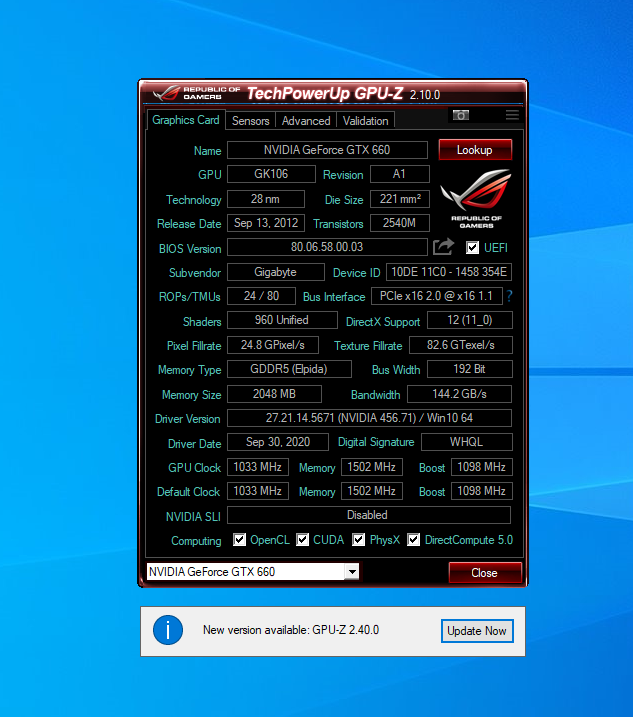Click the Lookup button
Viewport: 633px width, 717px height.
tap(475, 150)
